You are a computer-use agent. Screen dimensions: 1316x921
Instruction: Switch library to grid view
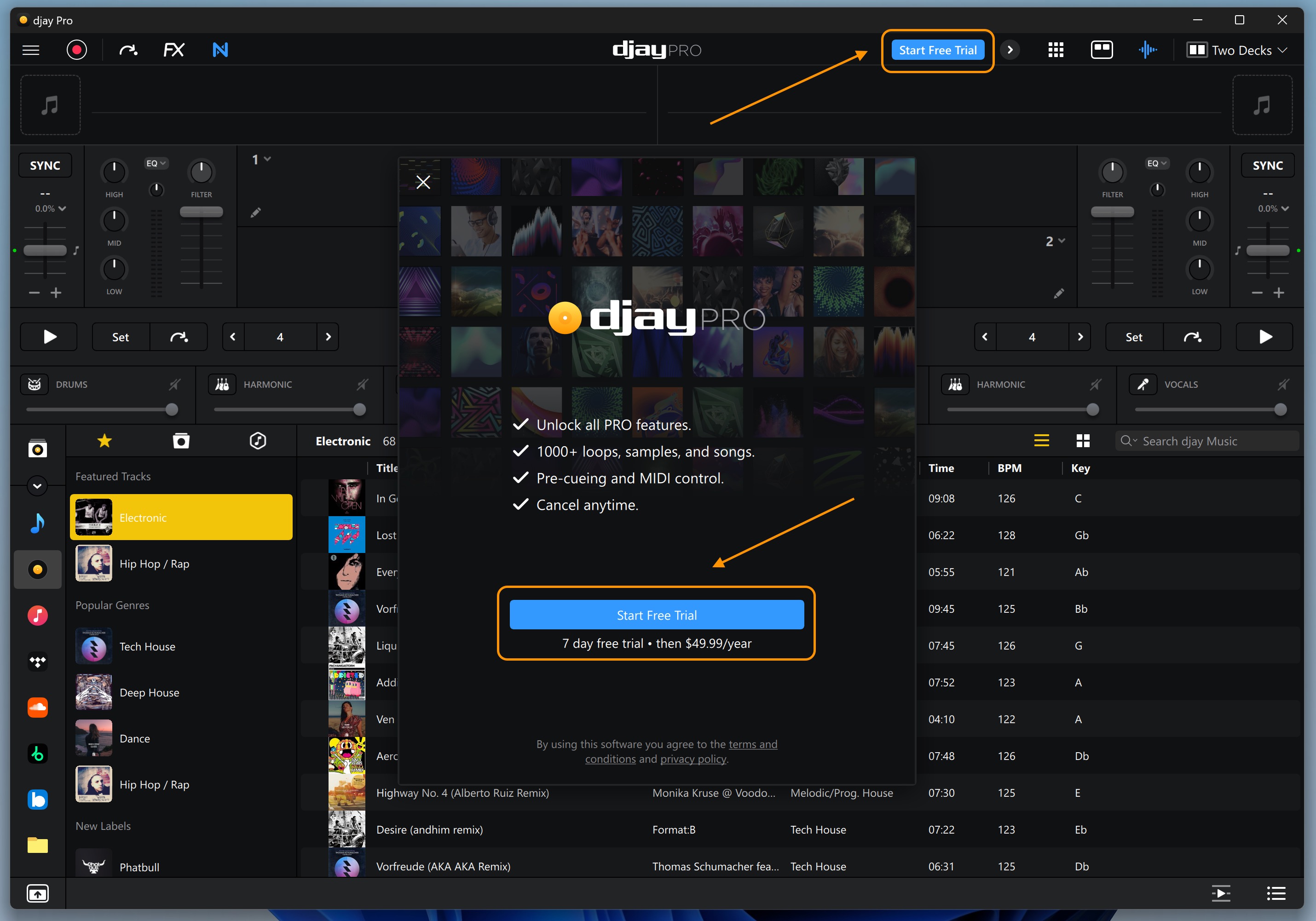1083,441
